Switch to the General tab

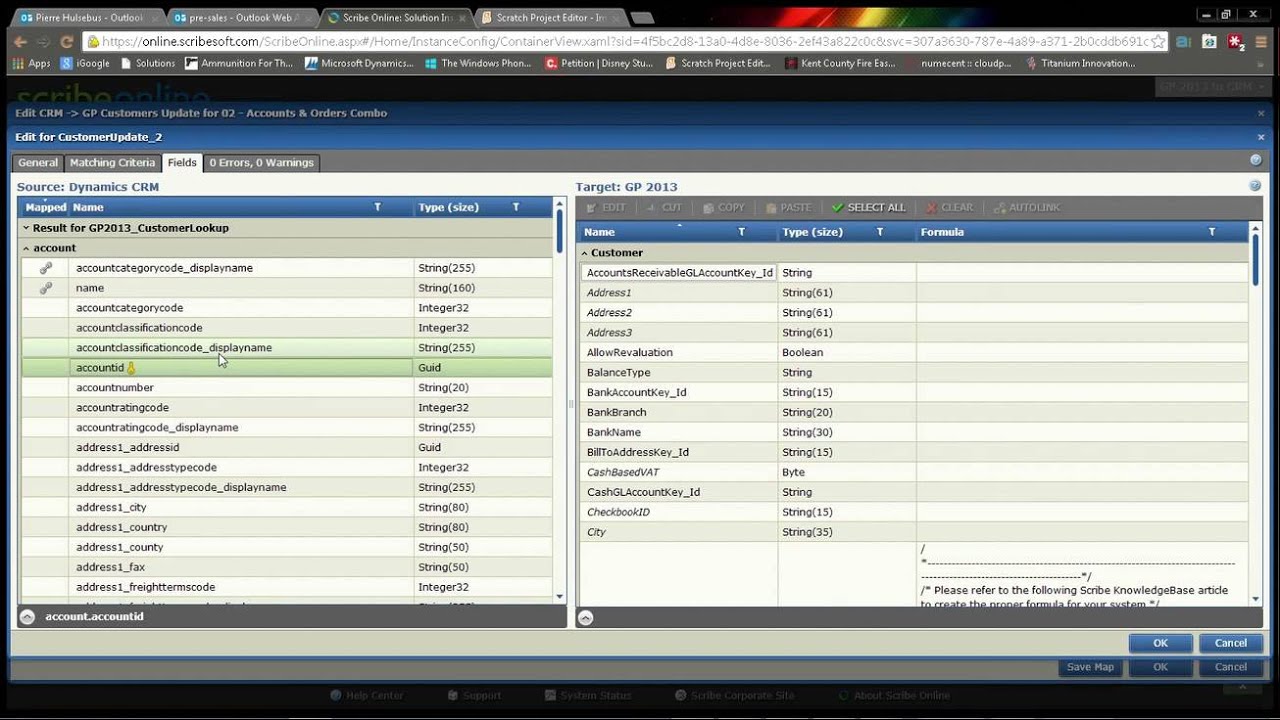coord(38,162)
